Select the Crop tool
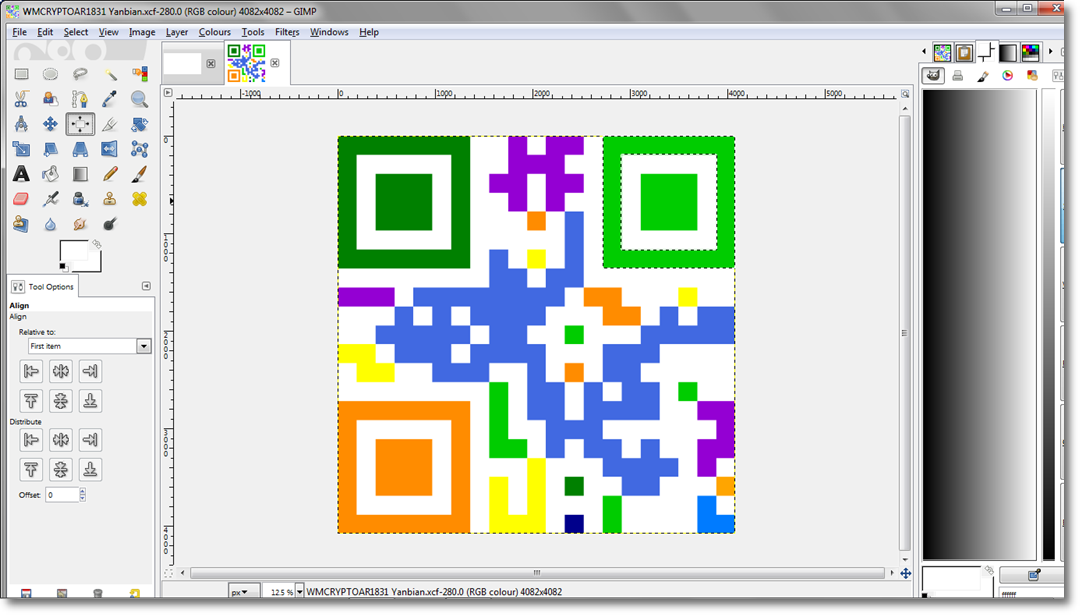Image resolution: width=1080 pixels, height=615 pixels. pos(110,124)
